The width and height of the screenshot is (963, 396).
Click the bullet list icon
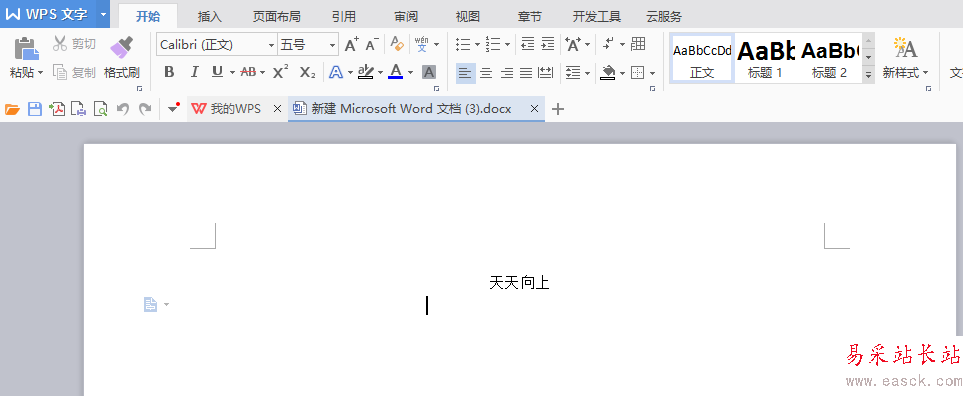pos(463,44)
